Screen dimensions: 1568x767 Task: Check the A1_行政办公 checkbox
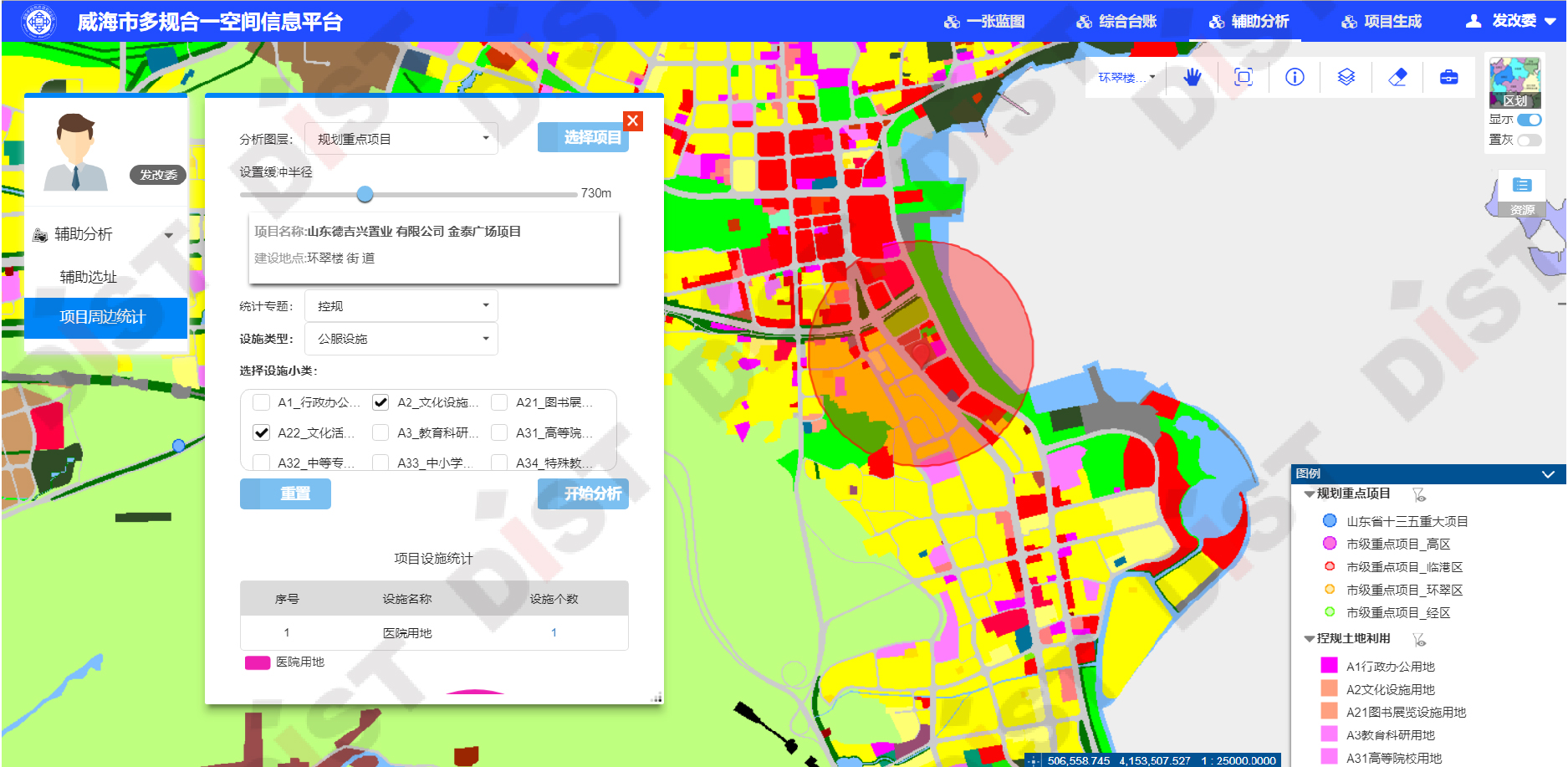[262, 402]
